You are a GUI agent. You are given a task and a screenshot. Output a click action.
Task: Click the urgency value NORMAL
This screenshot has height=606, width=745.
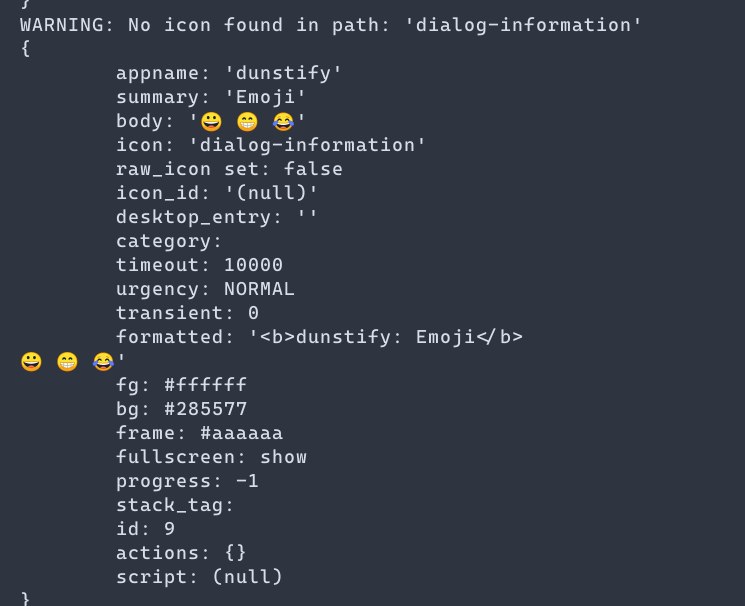(259, 289)
